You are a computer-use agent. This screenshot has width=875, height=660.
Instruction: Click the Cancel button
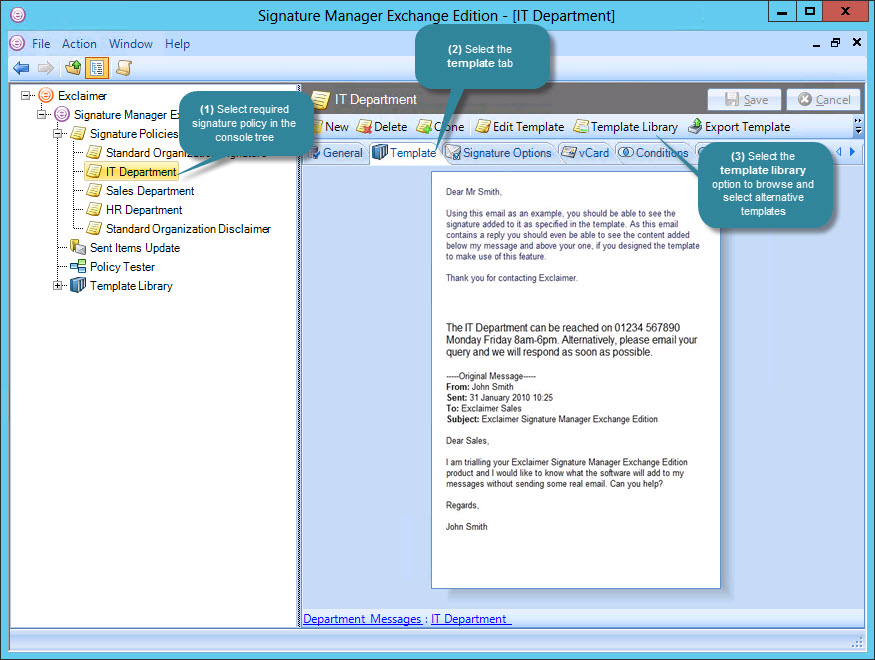click(x=823, y=99)
